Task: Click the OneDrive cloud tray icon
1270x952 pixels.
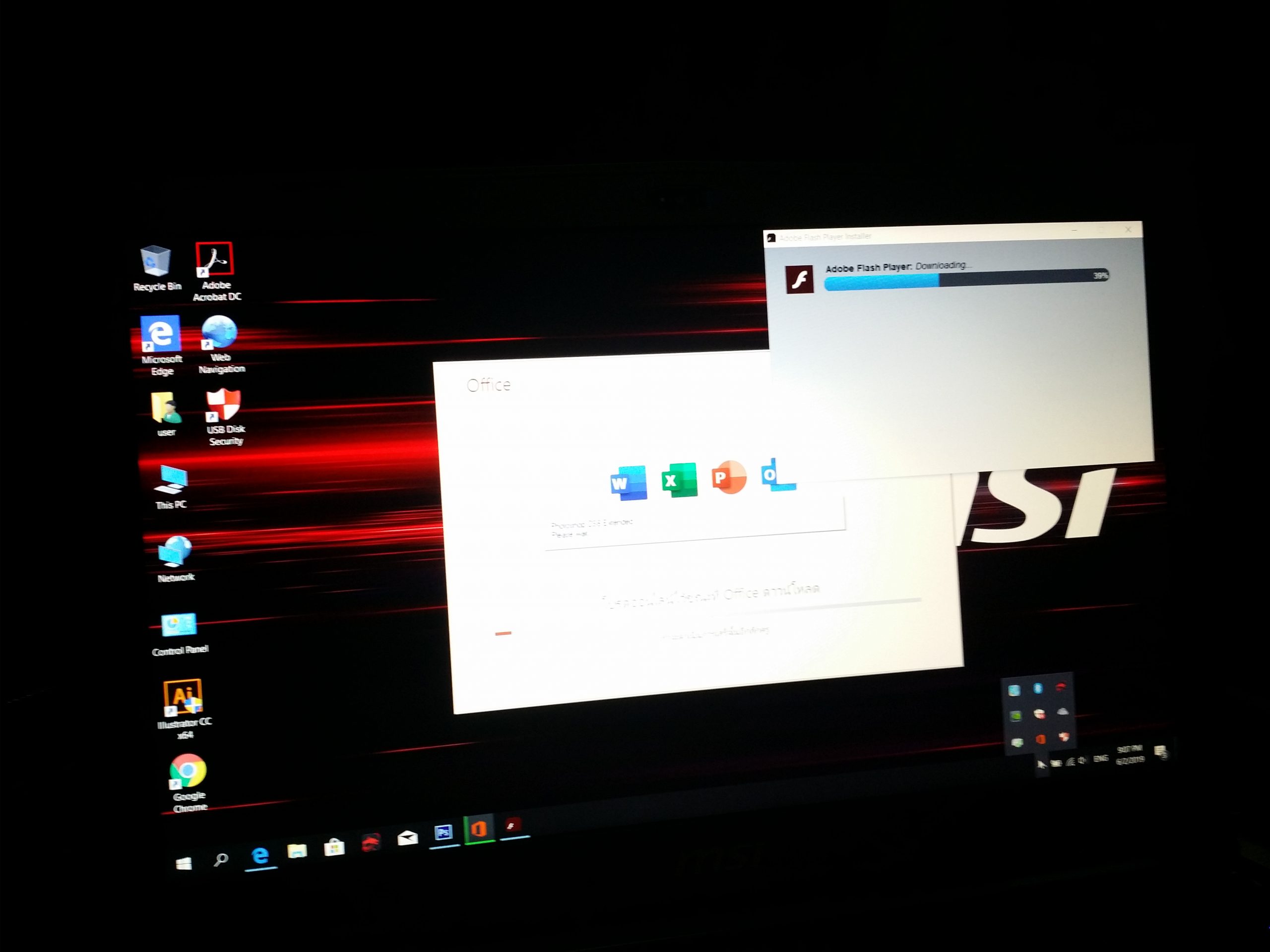Action: point(1063,712)
